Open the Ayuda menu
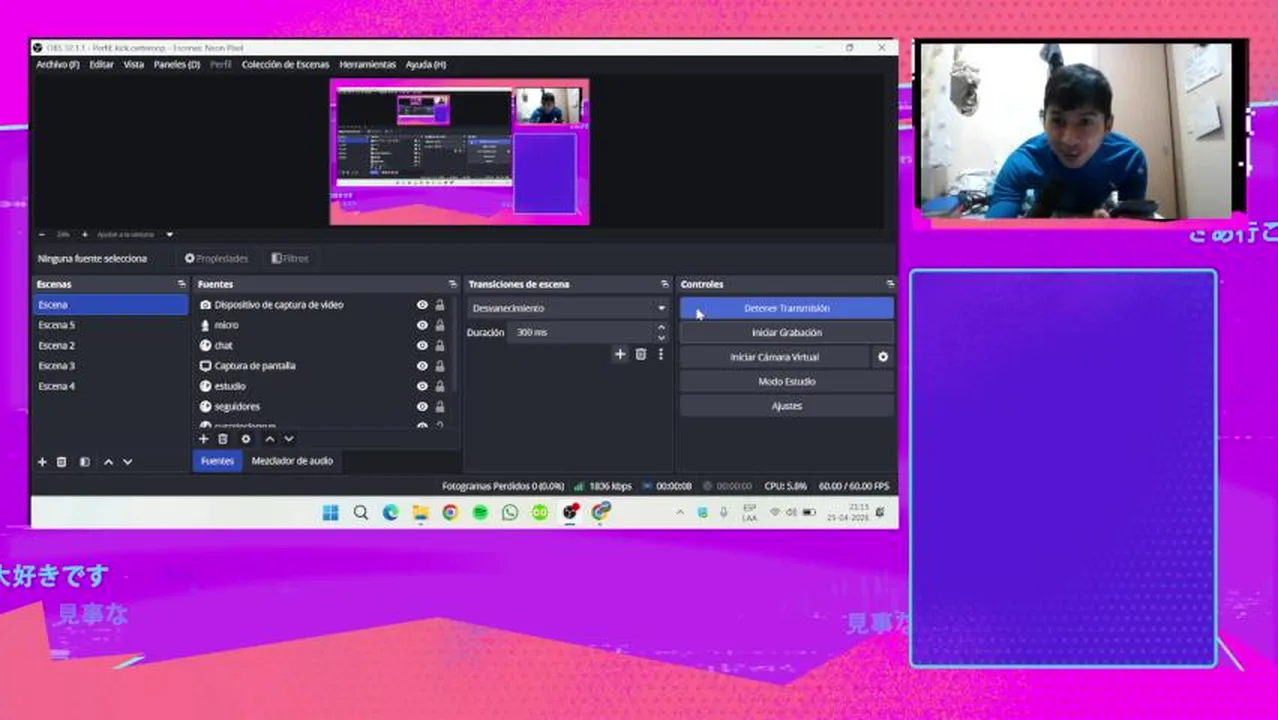Screen dimensions: 1278x720 point(425,64)
